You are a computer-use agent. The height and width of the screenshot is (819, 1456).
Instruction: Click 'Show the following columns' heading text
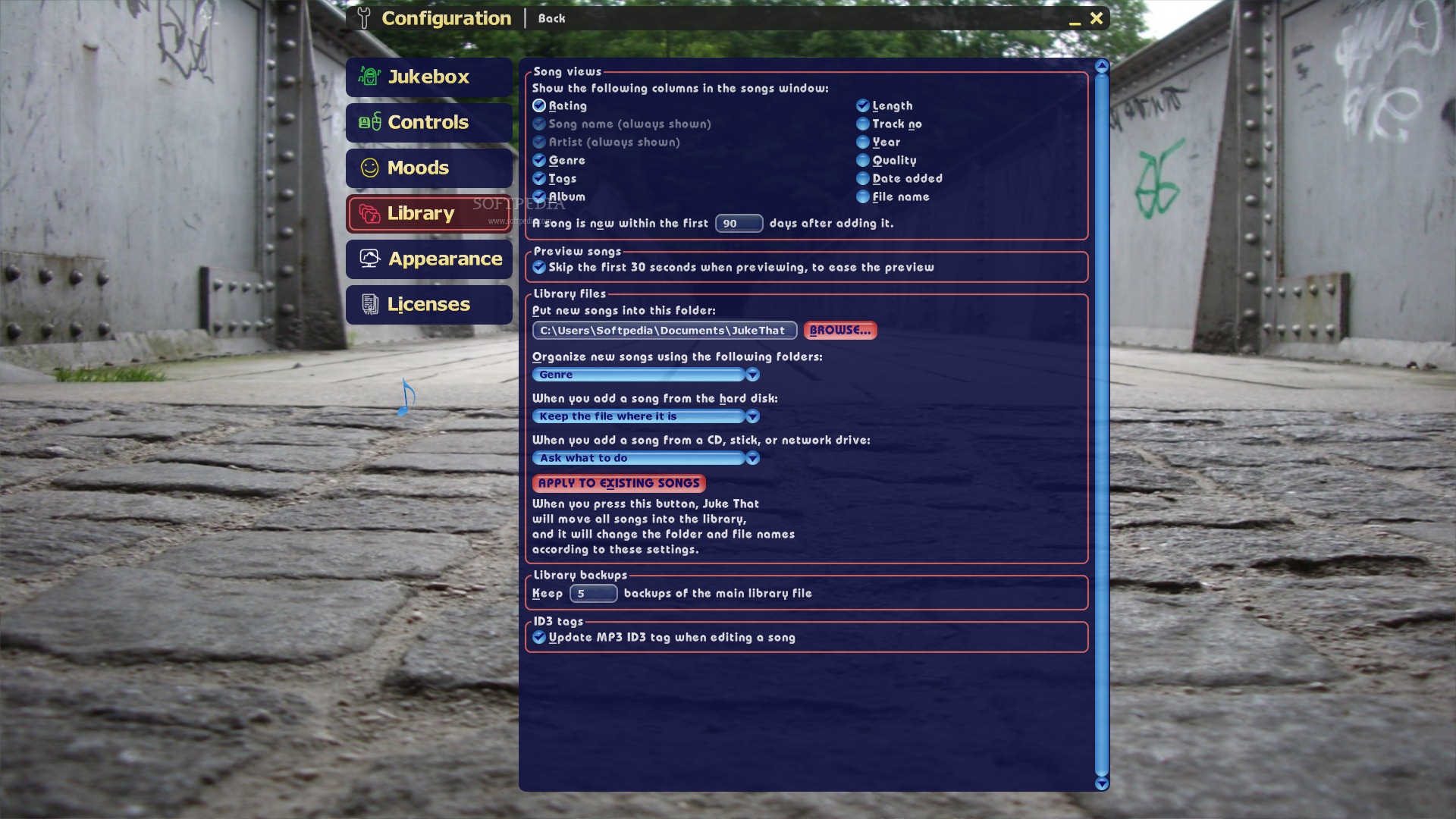(x=680, y=88)
